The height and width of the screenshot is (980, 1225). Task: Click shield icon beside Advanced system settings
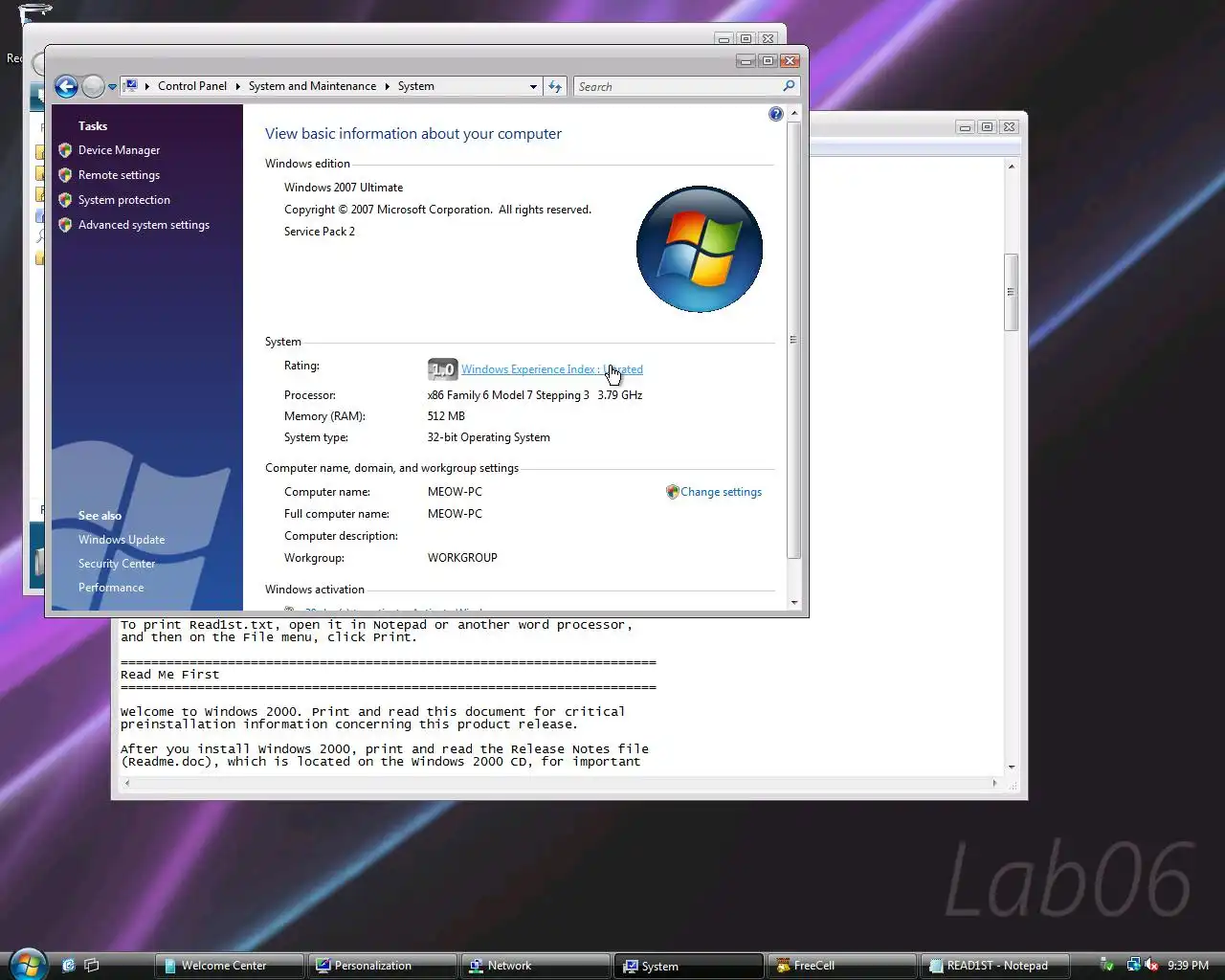tap(65, 225)
